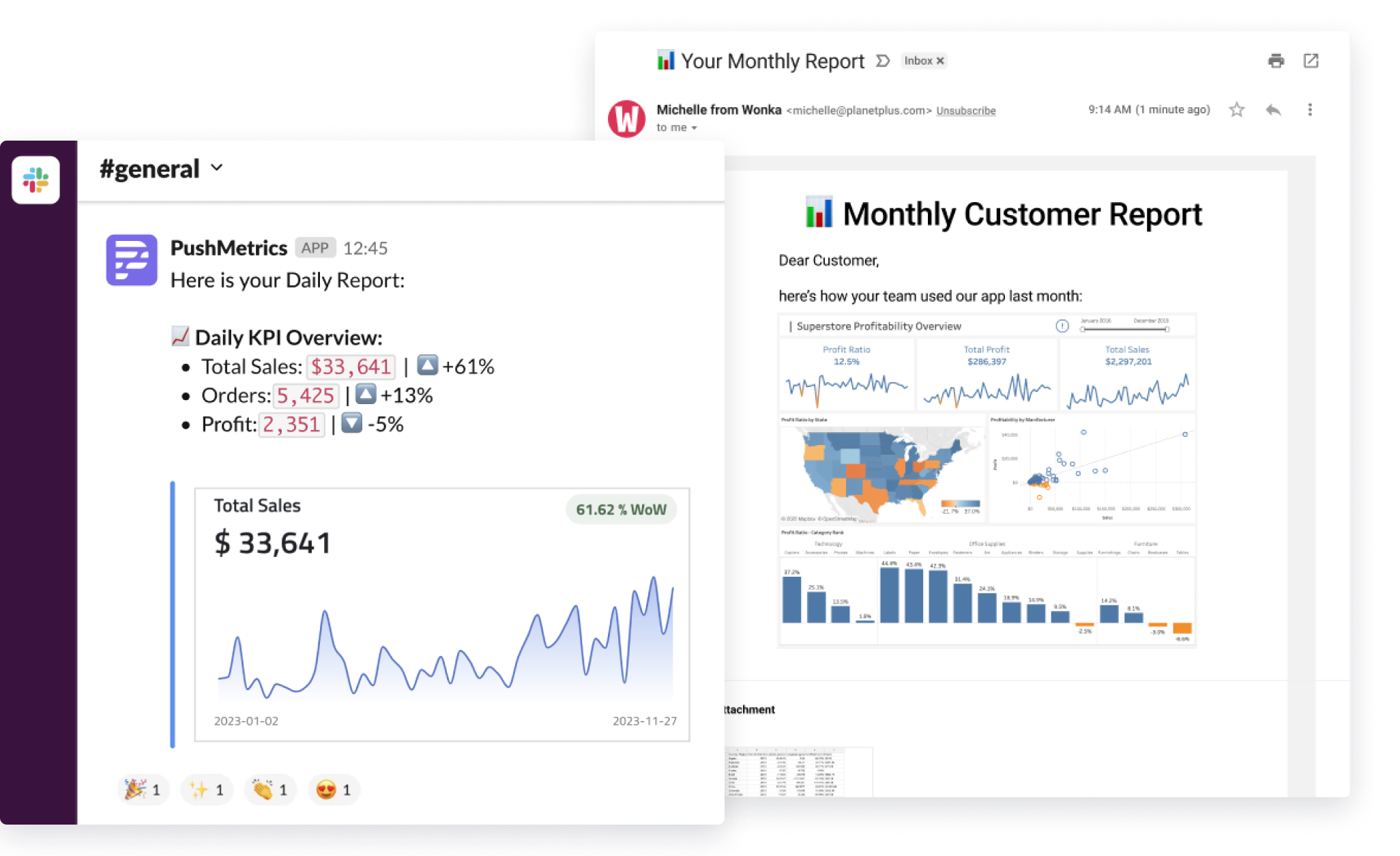
Task: Click the Wonka sender avatar
Action: pyautogui.click(x=626, y=119)
